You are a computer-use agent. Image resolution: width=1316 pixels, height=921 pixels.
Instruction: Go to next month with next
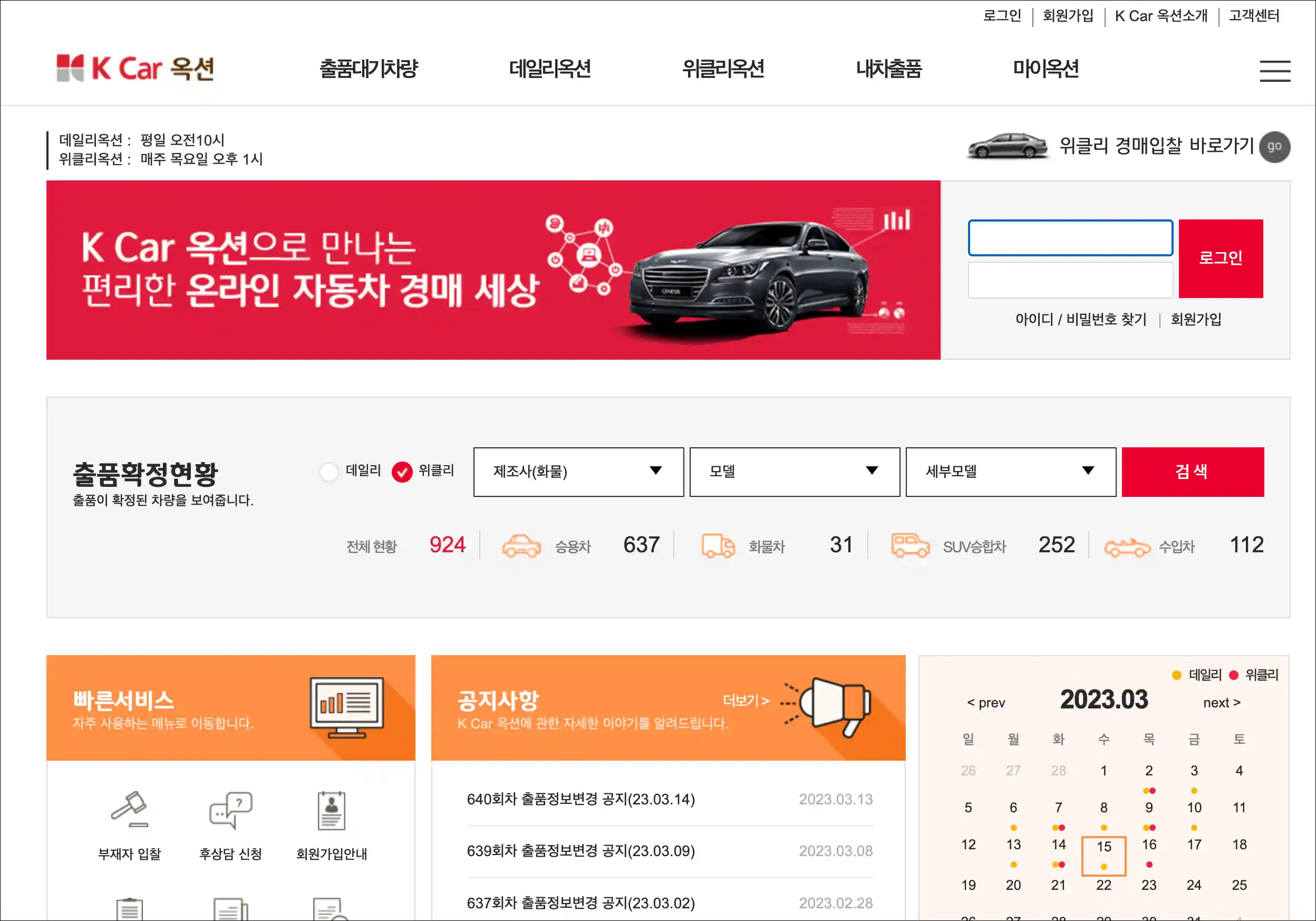pos(1222,703)
